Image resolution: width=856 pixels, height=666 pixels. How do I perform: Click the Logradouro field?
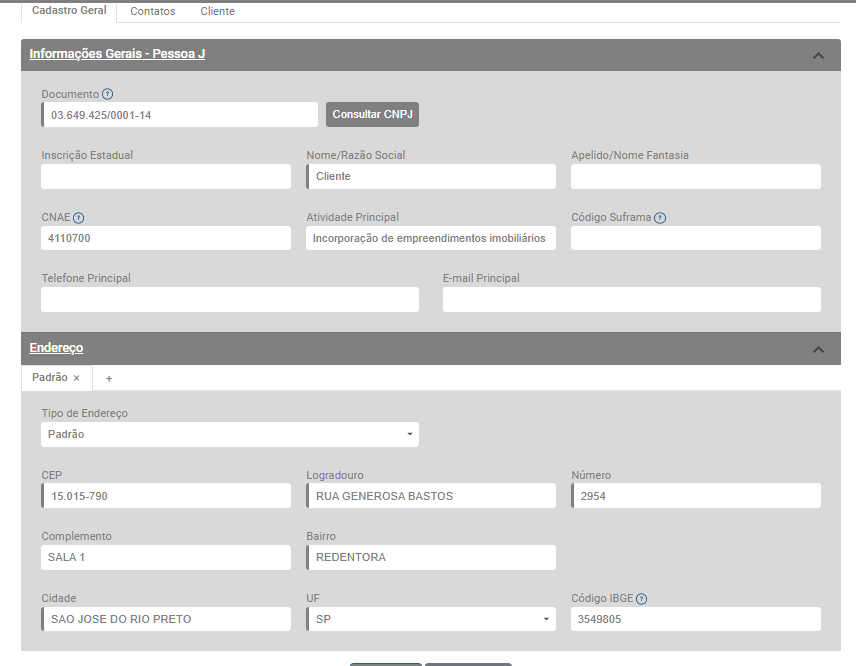[x=431, y=496]
